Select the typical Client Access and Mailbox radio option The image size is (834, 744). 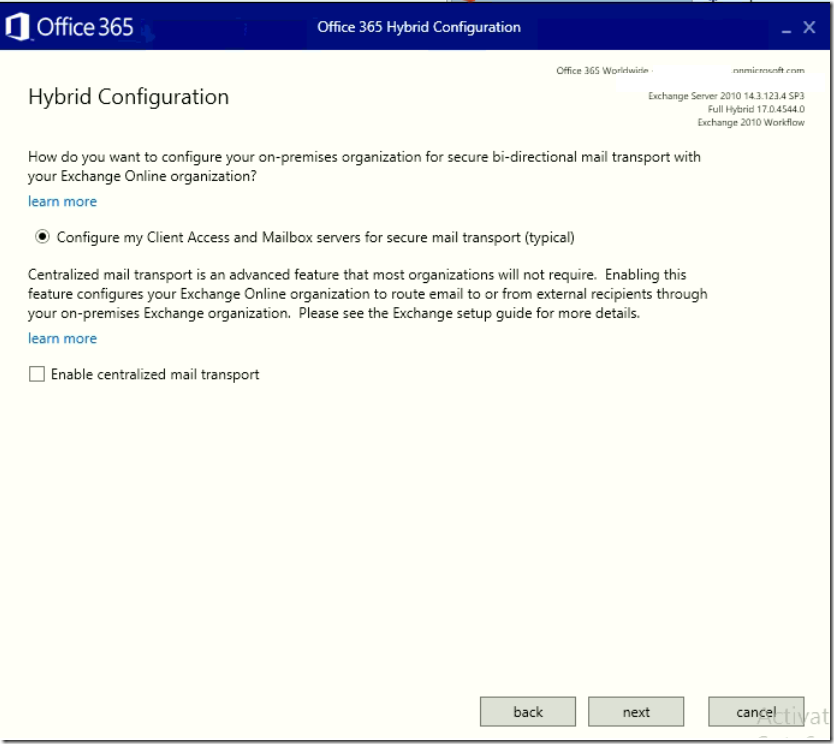[x=42, y=237]
